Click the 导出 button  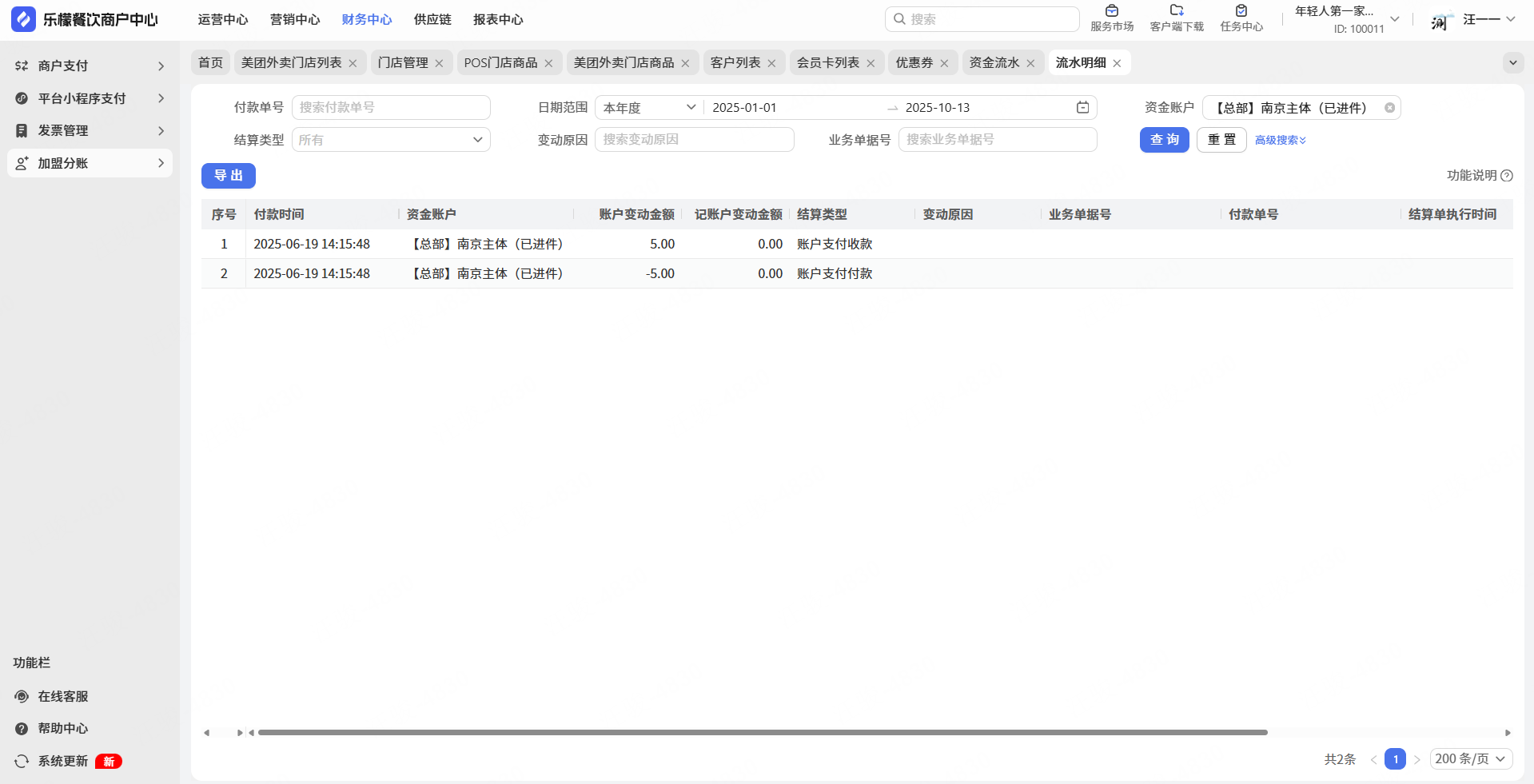(x=229, y=176)
